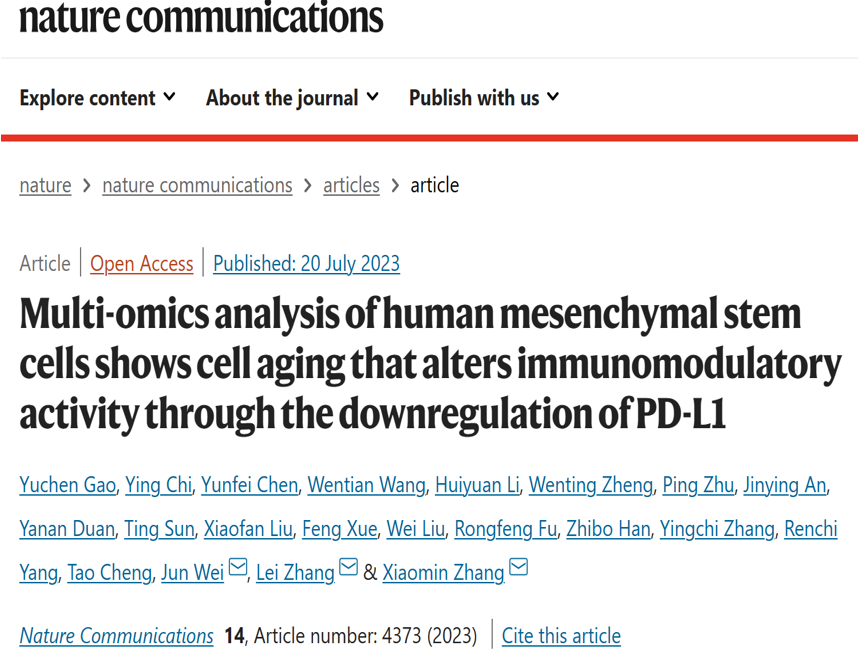Click the Open Access link
860x653 pixels.
click(142, 264)
